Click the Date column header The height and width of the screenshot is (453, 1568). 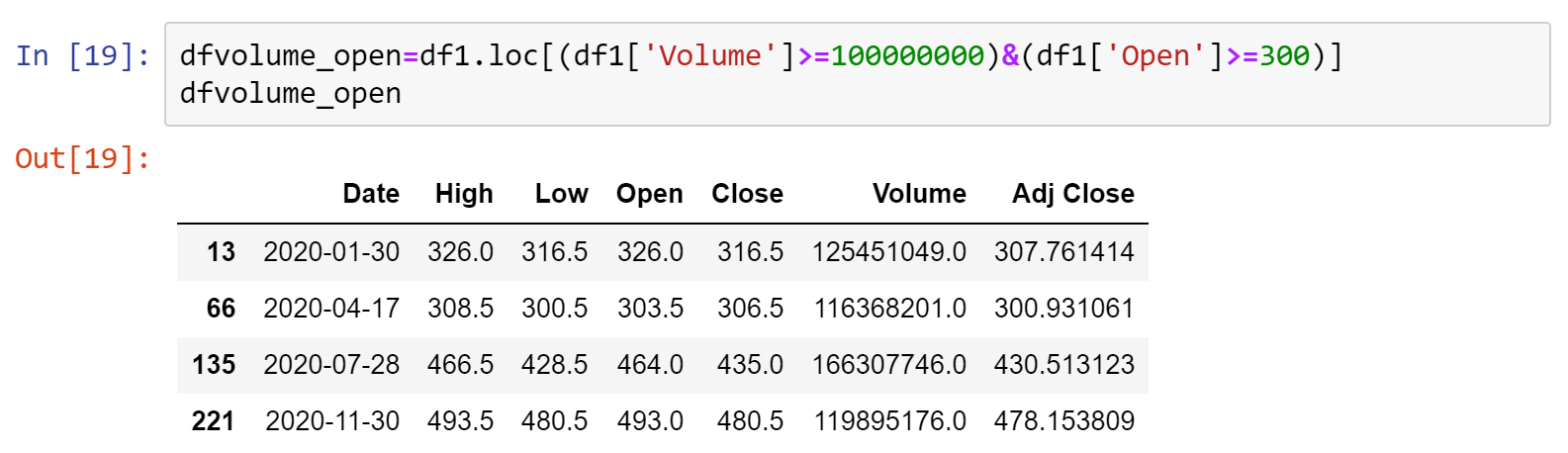371,194
